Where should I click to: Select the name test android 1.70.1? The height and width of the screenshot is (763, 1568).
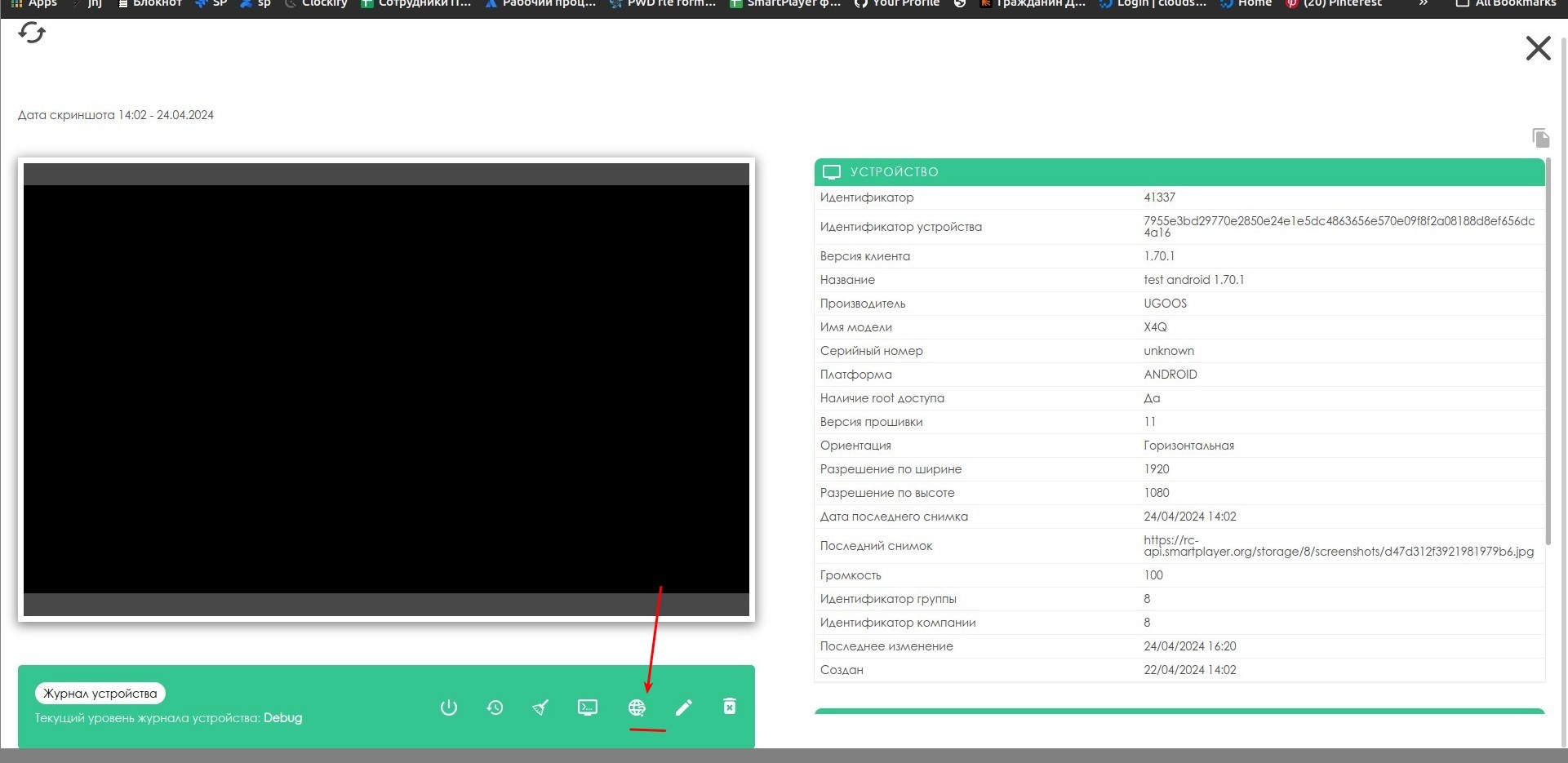point(1193,280)
